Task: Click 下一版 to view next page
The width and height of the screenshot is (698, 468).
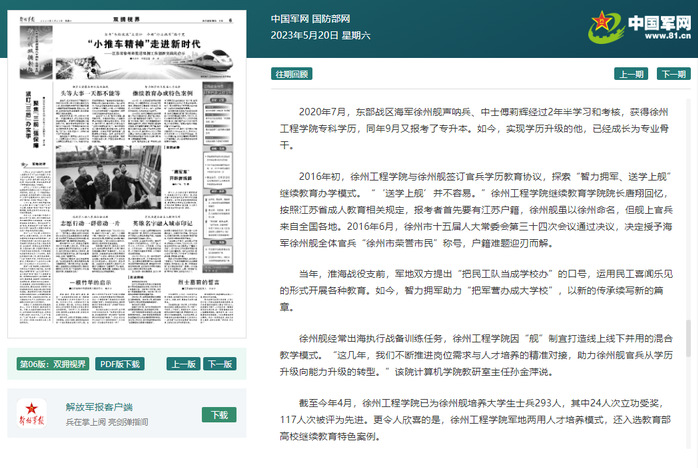Action: click(220, 364)
